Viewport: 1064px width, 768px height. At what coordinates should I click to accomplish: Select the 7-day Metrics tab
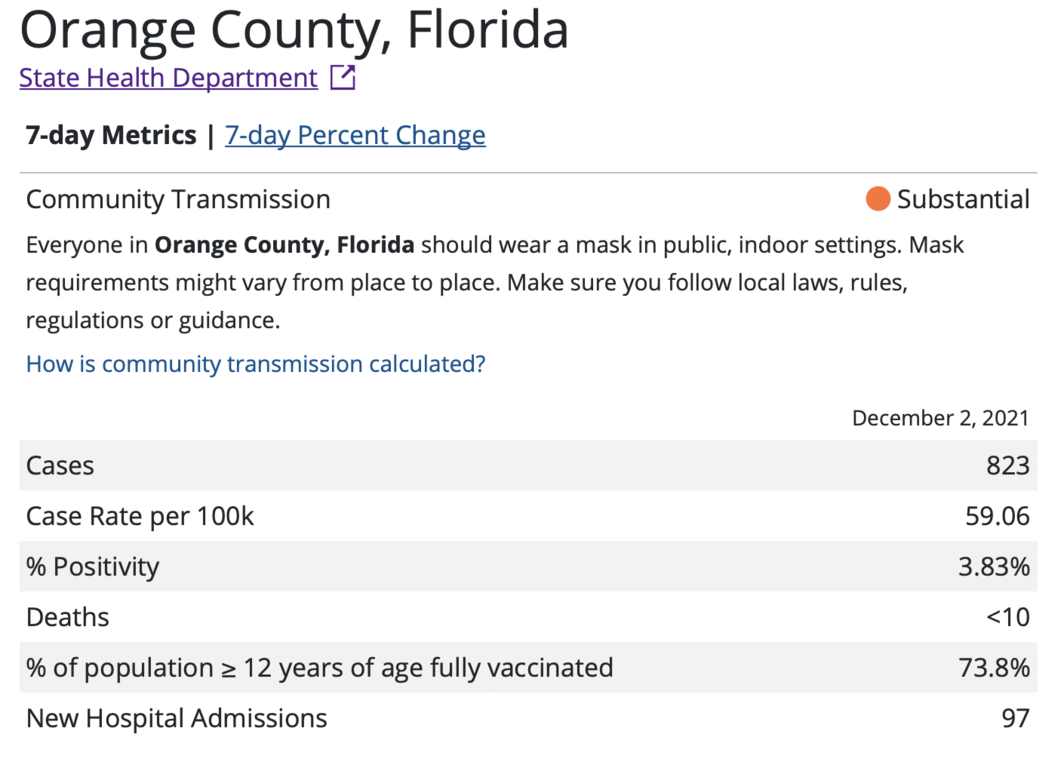pyautogui.click(x=111, y=135)
